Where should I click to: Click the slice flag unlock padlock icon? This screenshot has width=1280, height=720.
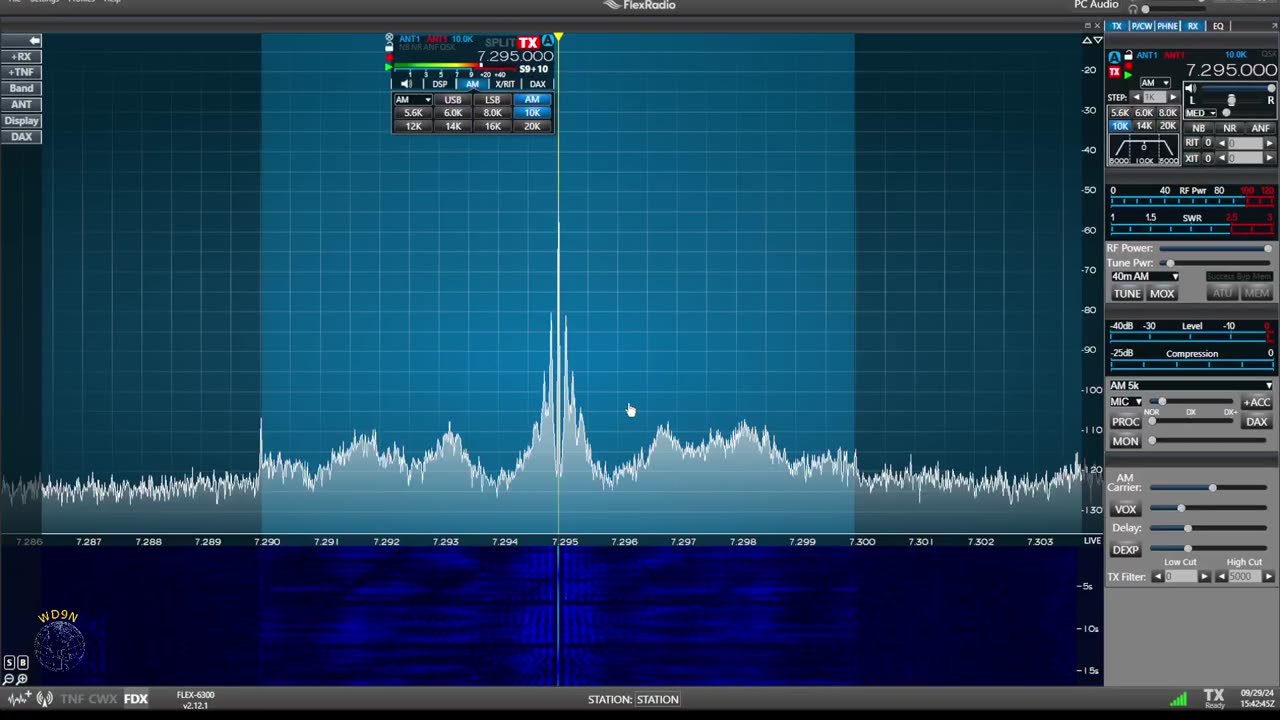click(x=389, y=48)
